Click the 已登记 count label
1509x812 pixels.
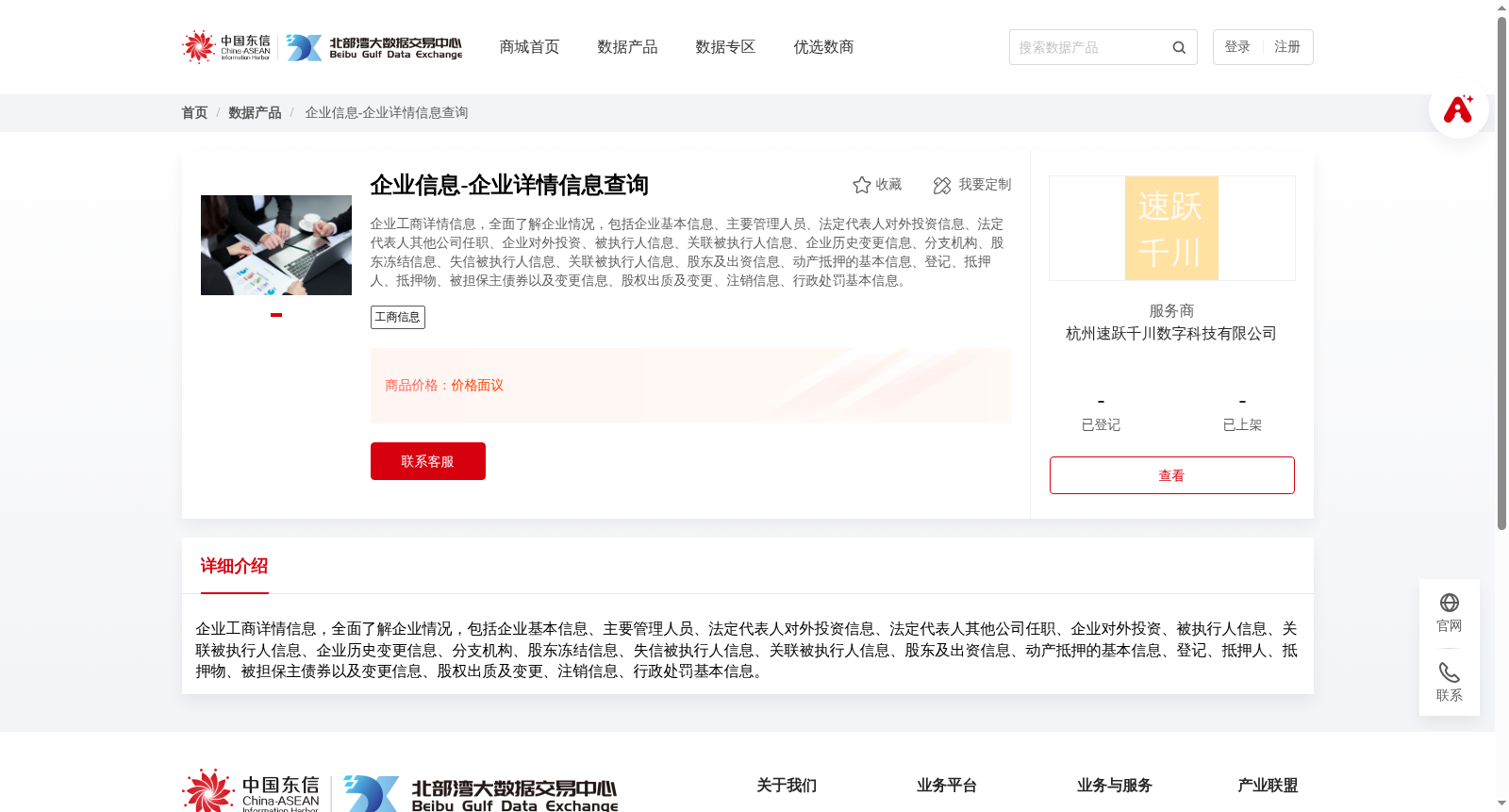[1101, 425]
